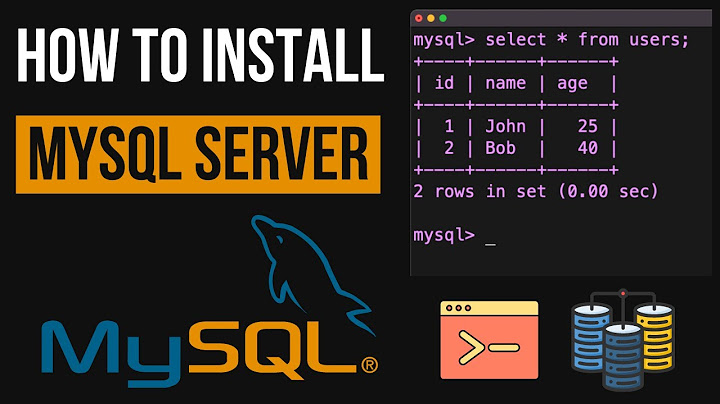Click the terminal prompt icon
Screen dimensions: 720x404
489,340
